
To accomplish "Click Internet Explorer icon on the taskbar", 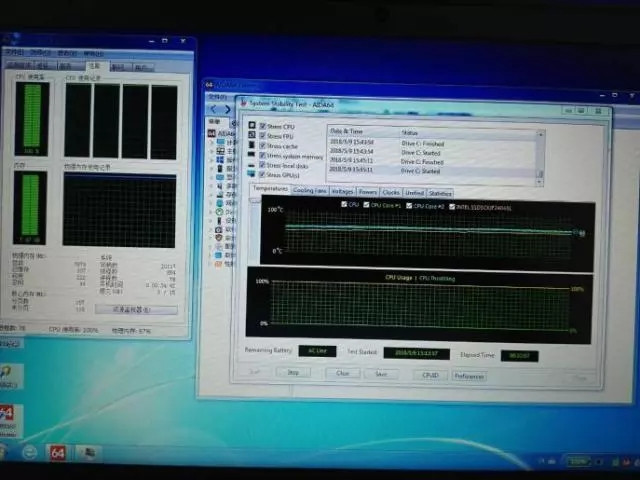I will [x=30, y=452].
